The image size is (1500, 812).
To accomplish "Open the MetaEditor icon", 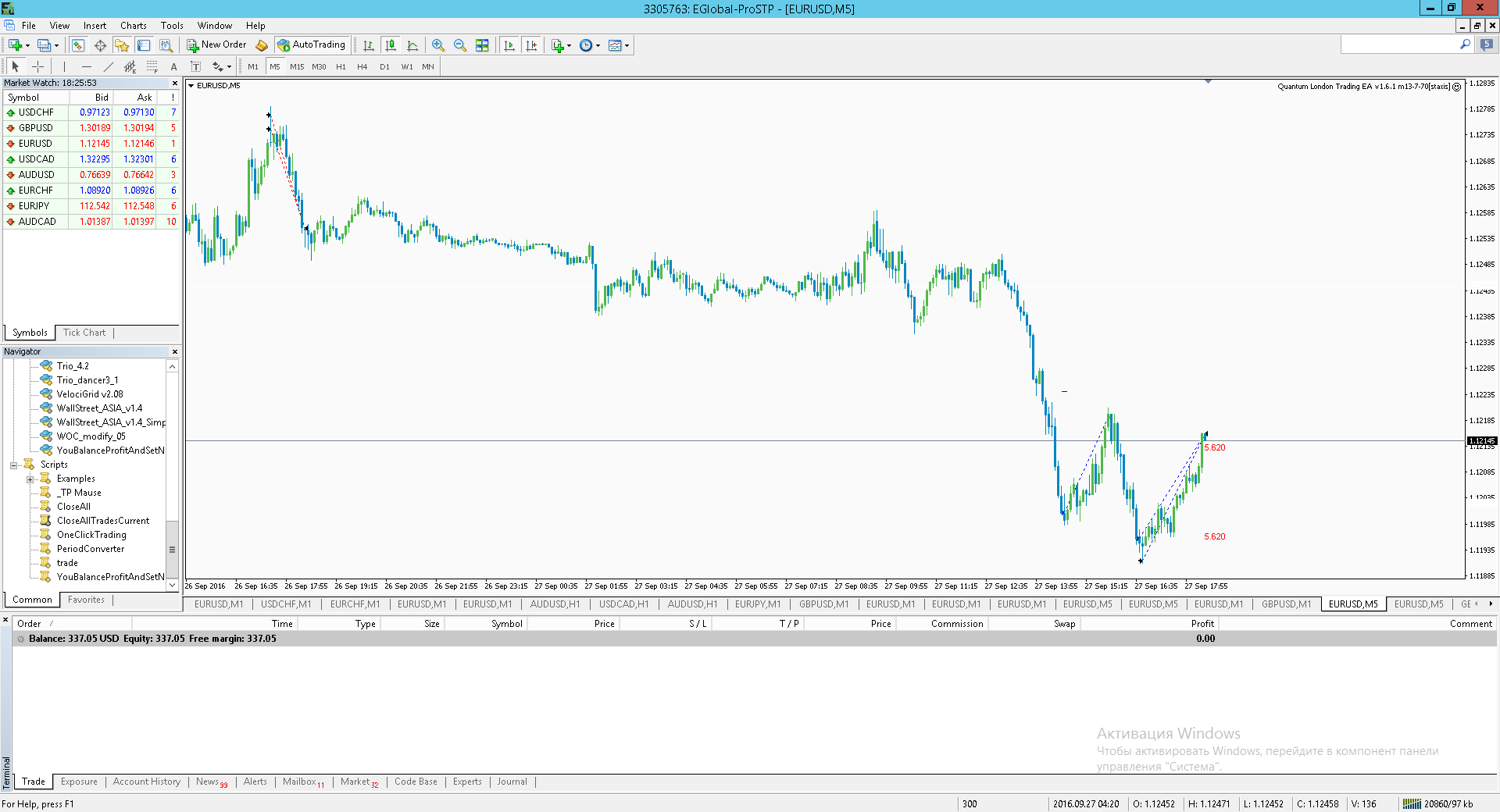I will click(262, 45).
